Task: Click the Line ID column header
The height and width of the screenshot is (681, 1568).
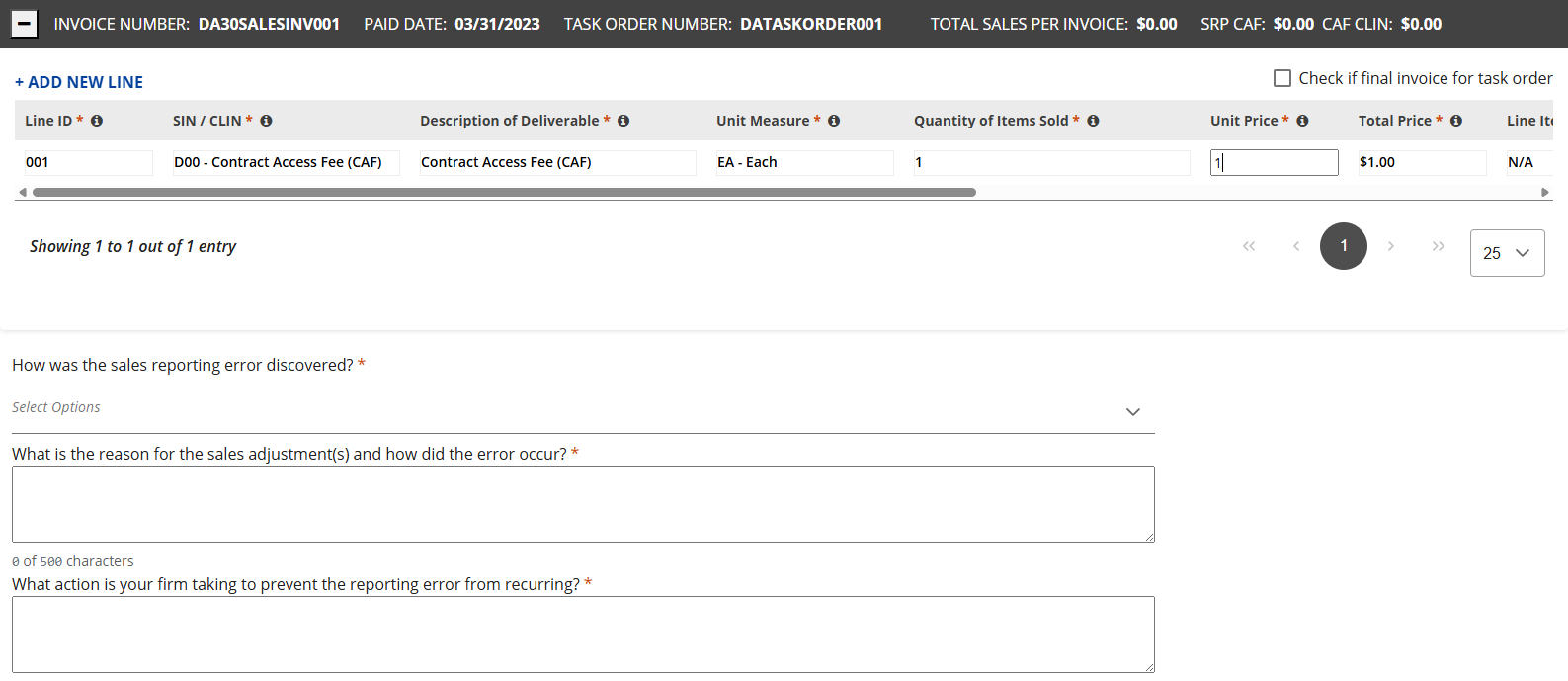Action: point(48,121)
